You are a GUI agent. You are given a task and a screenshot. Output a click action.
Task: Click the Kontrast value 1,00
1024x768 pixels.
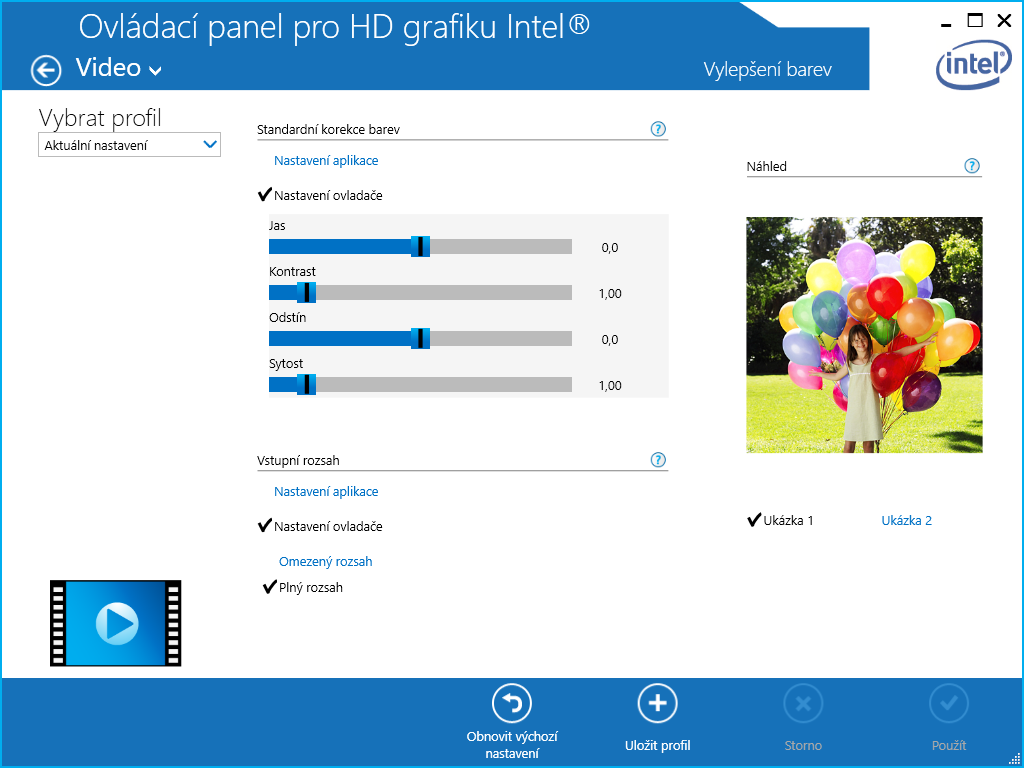click(610, 294)
